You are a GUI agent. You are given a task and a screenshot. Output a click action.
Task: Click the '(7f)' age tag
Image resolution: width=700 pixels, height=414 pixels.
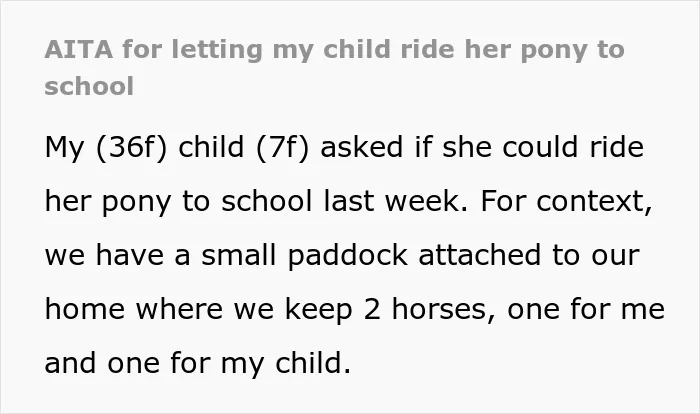click(283, 147)
